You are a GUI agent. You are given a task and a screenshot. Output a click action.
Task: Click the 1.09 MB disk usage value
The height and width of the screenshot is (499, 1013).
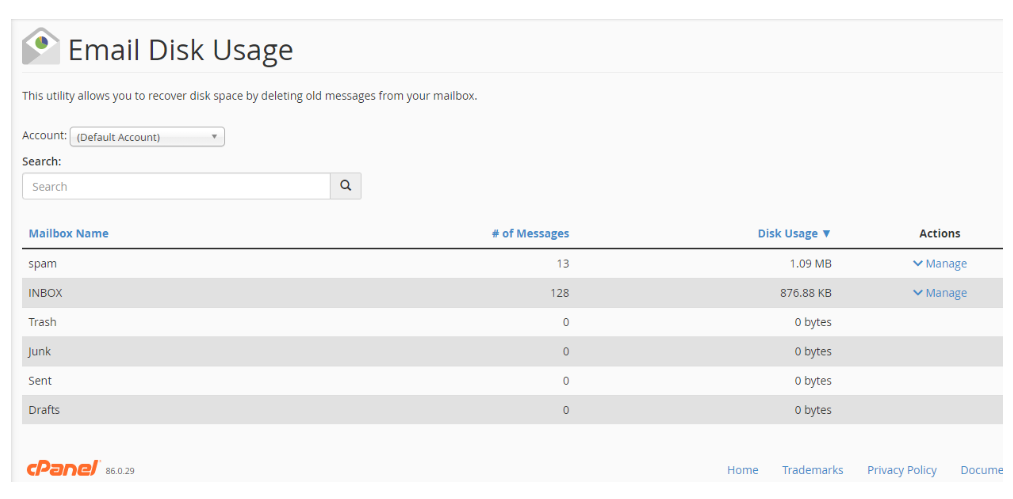coord(809,264)
